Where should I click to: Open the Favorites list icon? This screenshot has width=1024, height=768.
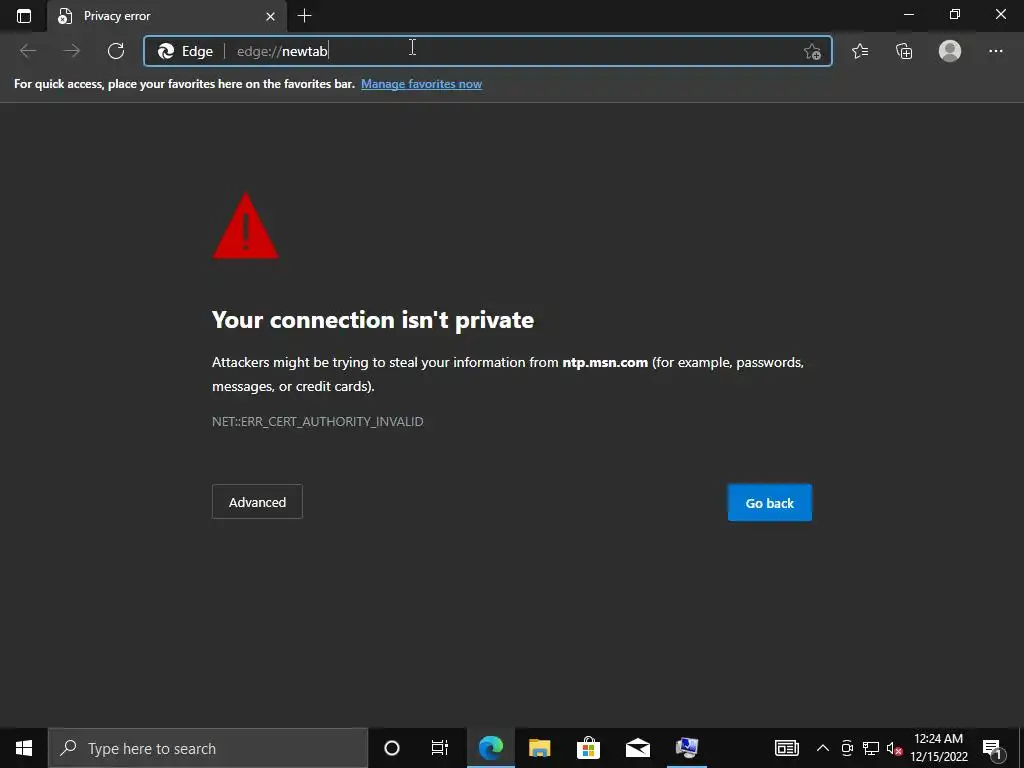pyautogui.click(x=860, y=51)
